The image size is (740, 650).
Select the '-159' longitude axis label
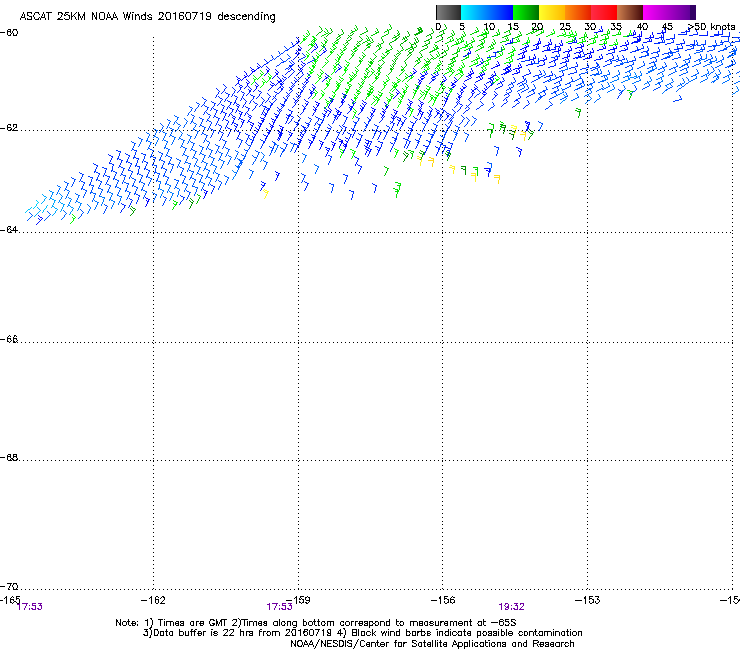298,600
